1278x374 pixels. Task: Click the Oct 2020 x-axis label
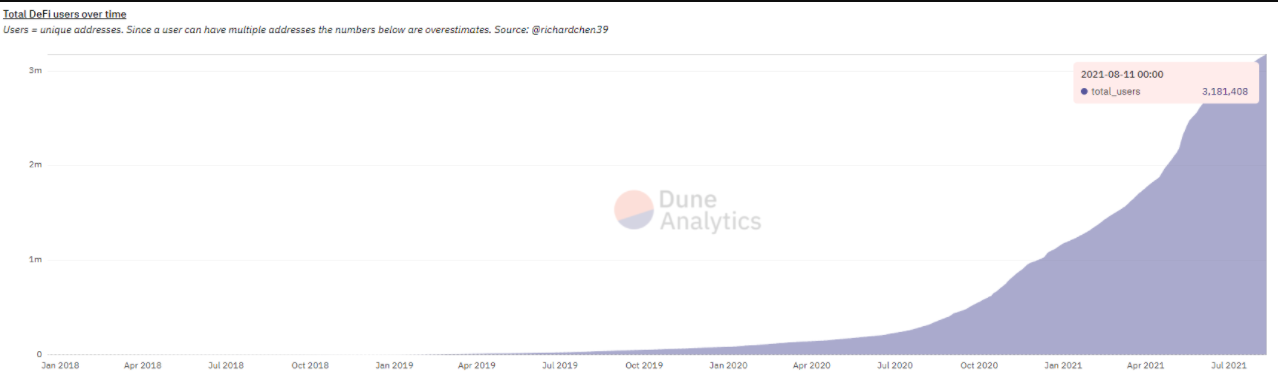pyautogui.click(x=979, y=366)
